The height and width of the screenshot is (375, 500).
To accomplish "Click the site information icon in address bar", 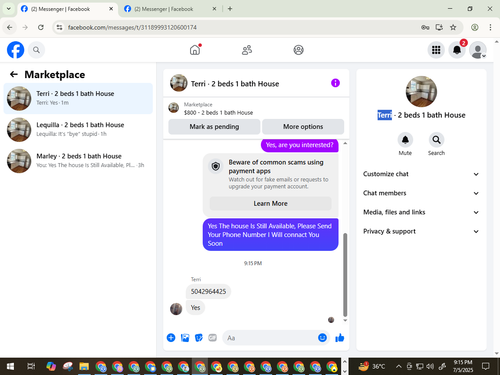I will coord(59,27).
